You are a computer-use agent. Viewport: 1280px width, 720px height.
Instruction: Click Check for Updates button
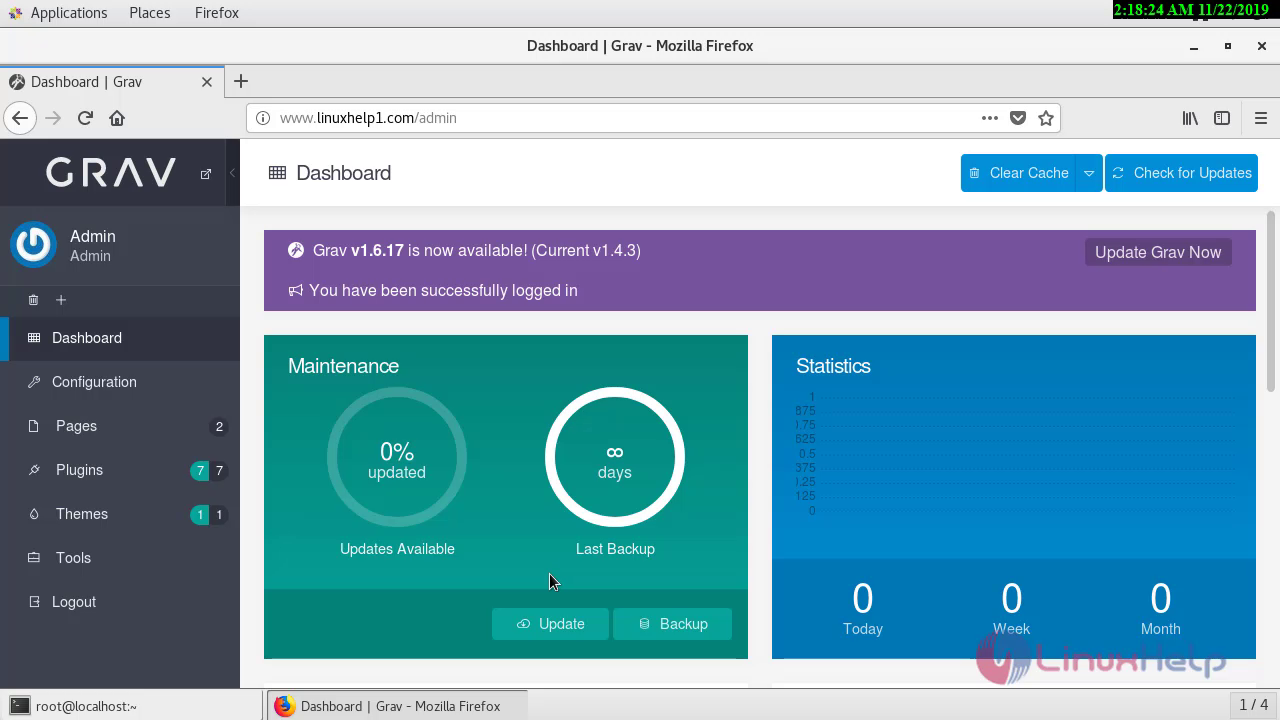[1181, 173]
